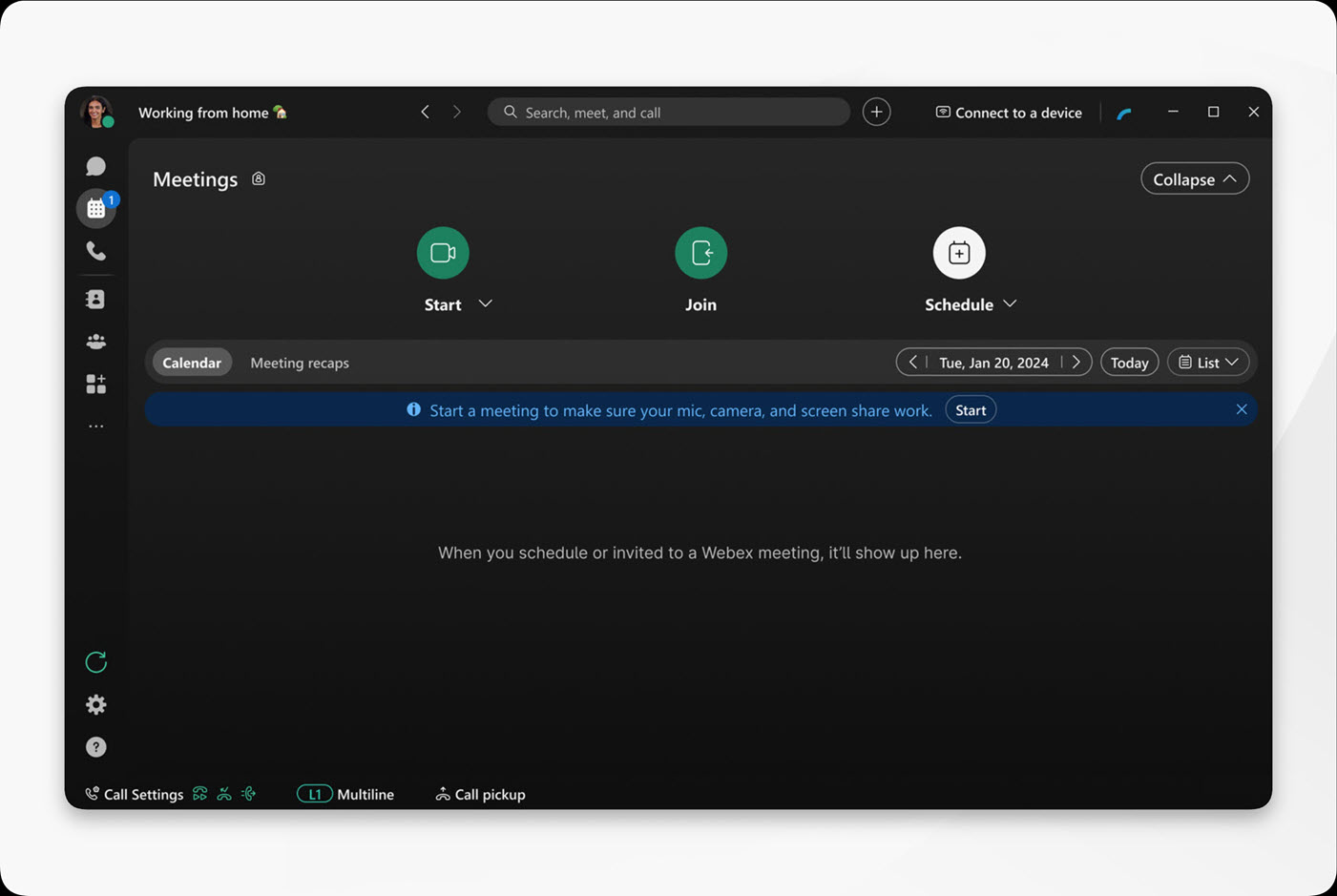Viewport: 1337px width, 896px height.
Task: Open the Contacts icon in sidebar
Action: click(95, 299)
